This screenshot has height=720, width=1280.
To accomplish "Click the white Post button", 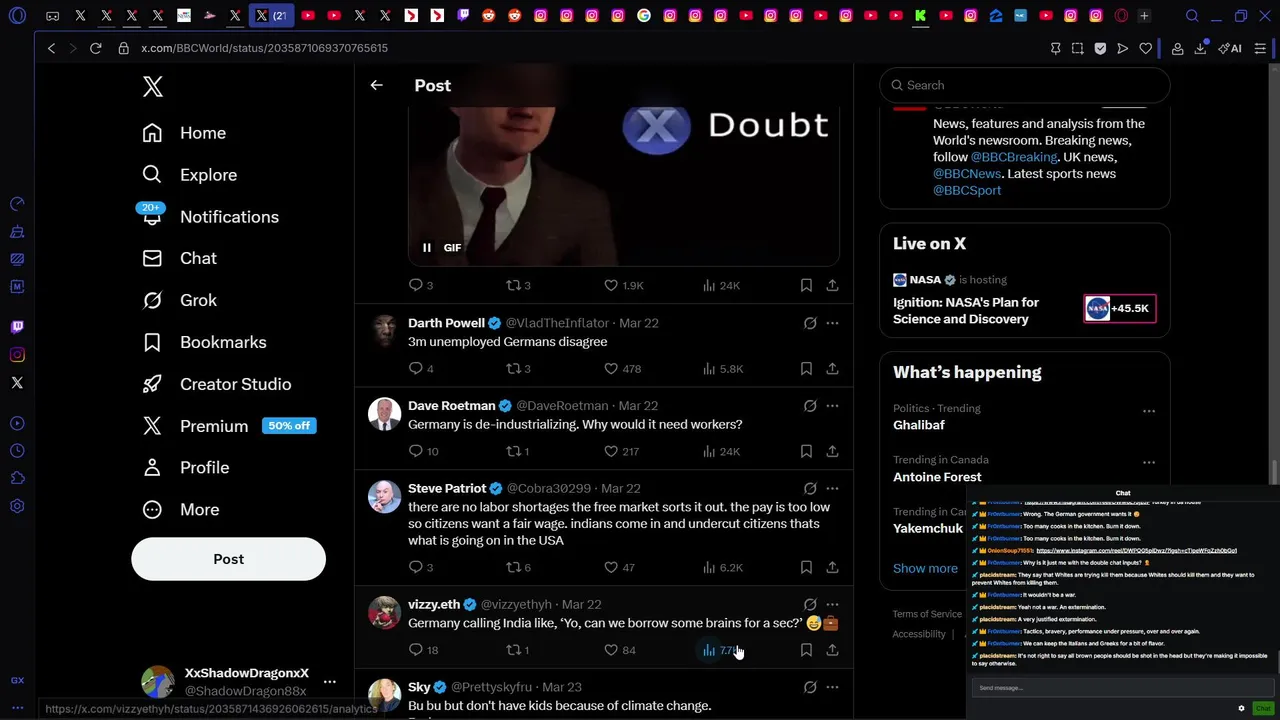I will tap(228, 559).
